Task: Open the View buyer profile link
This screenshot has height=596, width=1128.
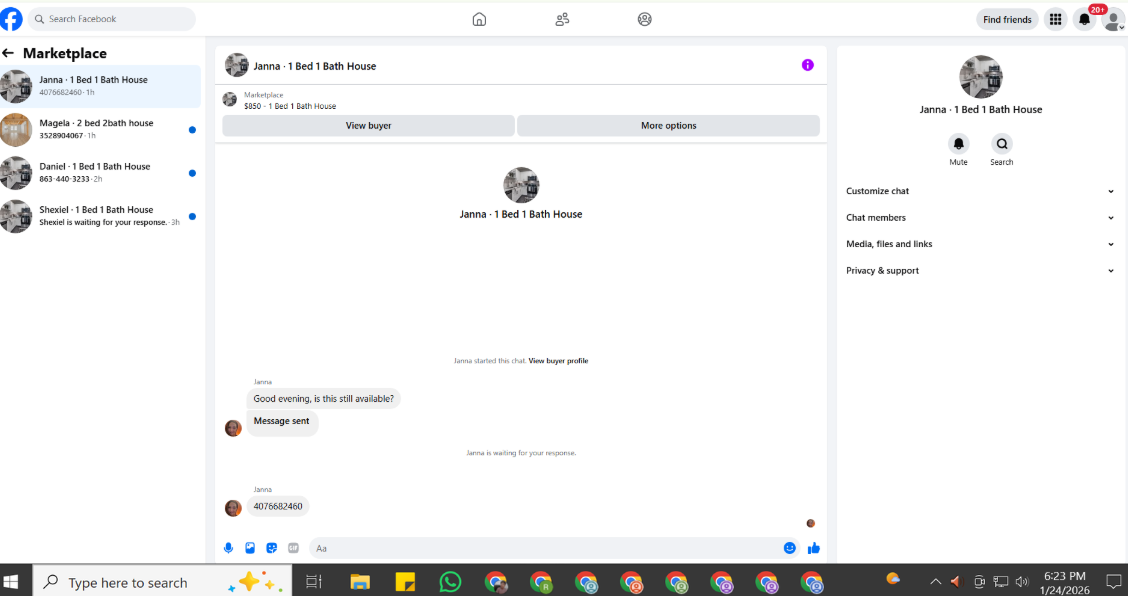Action: [x=558, y=361]
